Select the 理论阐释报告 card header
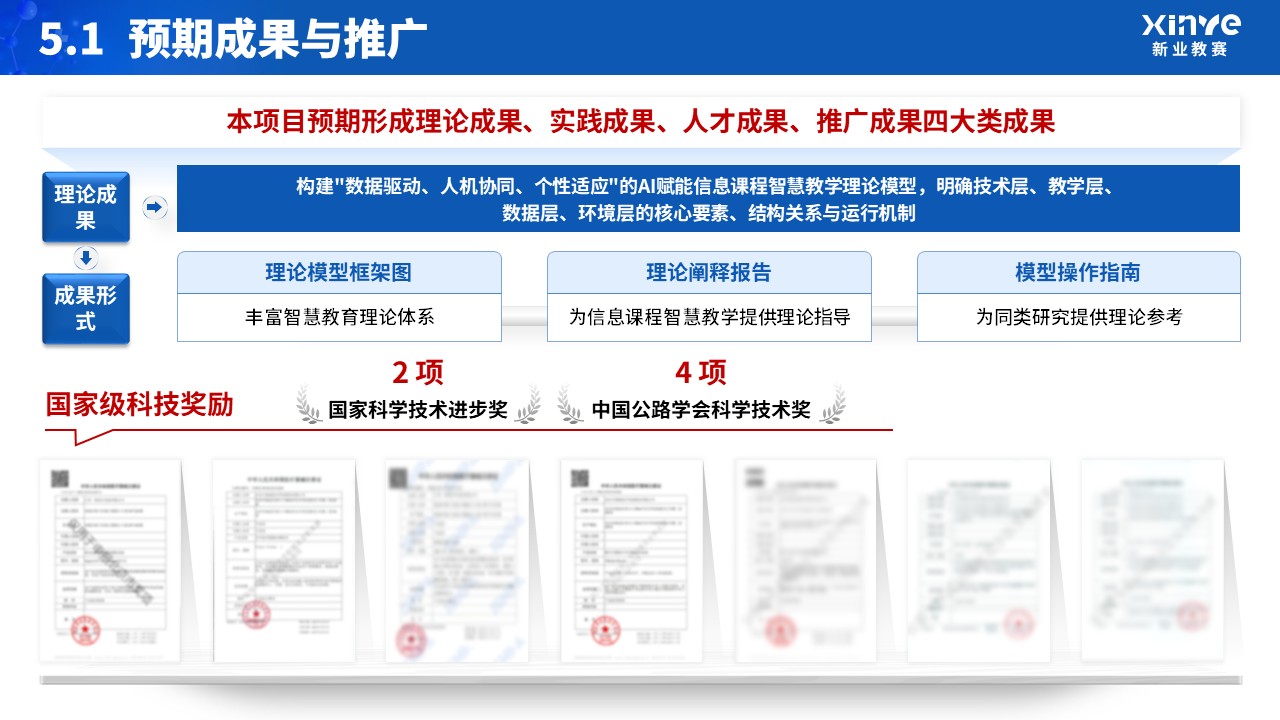 click(x=709, y=272)
